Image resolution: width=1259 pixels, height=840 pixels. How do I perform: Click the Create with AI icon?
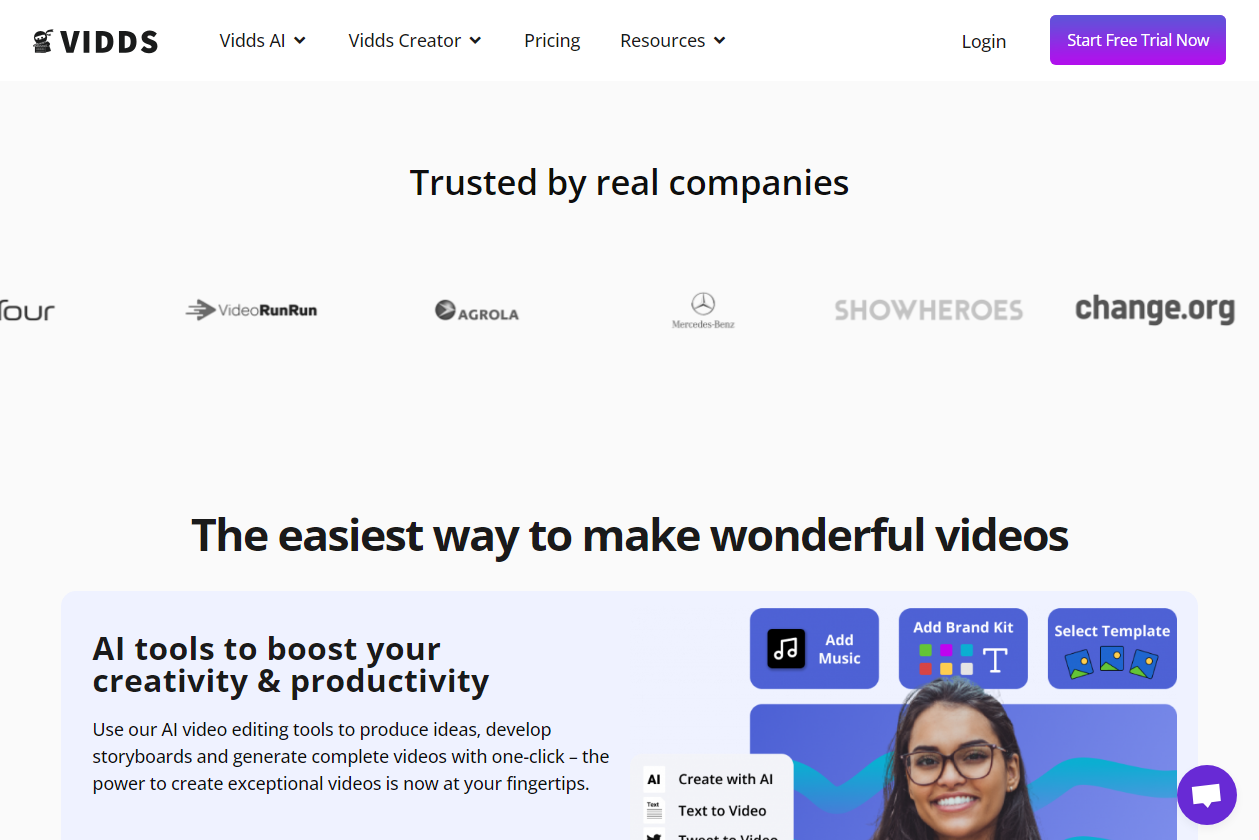654,779
